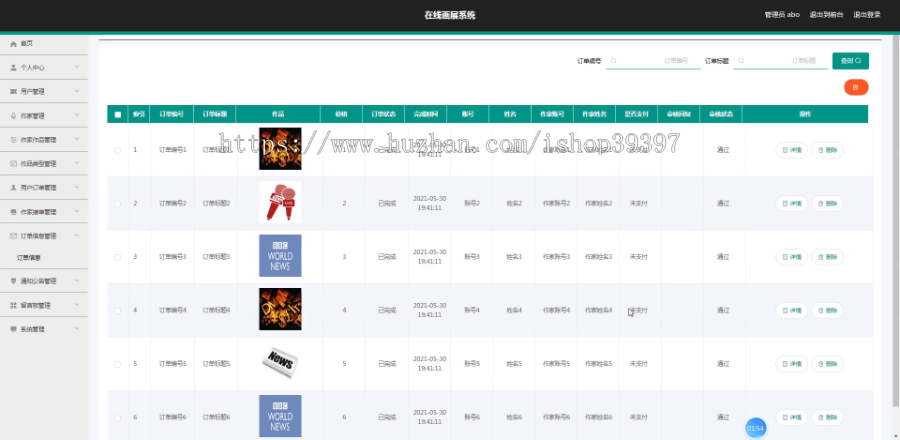This screenshot has height=440, width=900.
Task: Click the newspaper thumbnail in row 5
Action: [280, 363]
